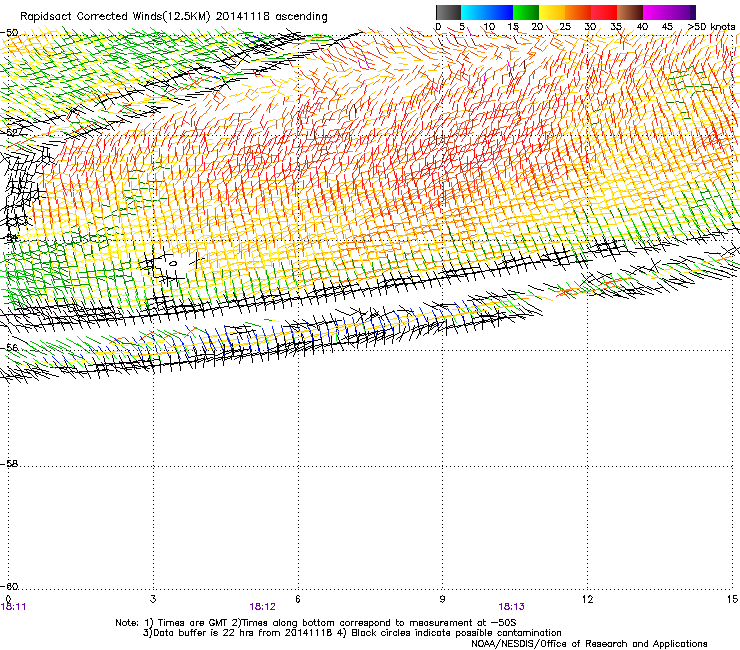This screenshot has width=740, height=650.
Task: Click the red 30-35 knots legend swatch
Action: click(x=604, y=12)
